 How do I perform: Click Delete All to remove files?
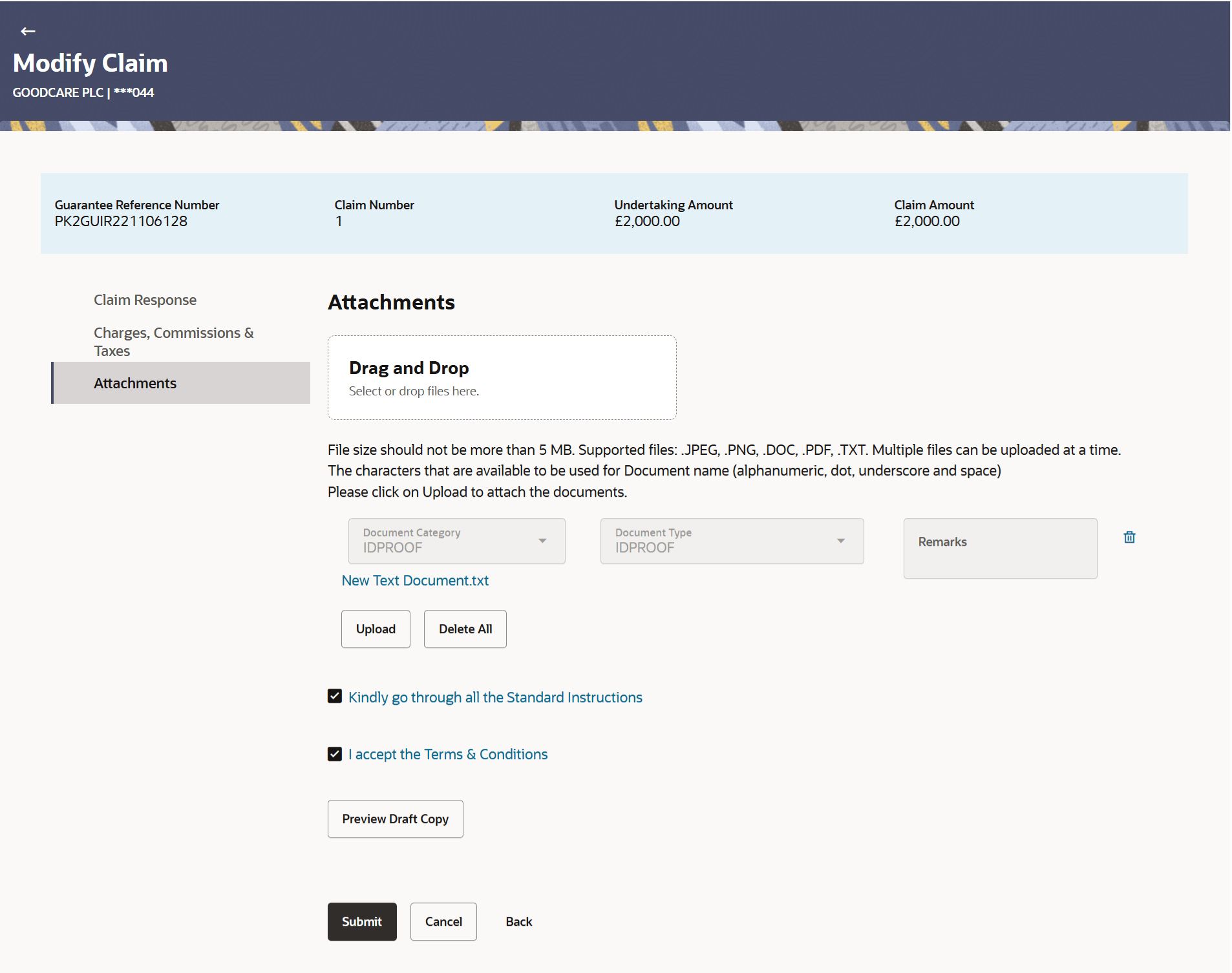tap(465, 629)
